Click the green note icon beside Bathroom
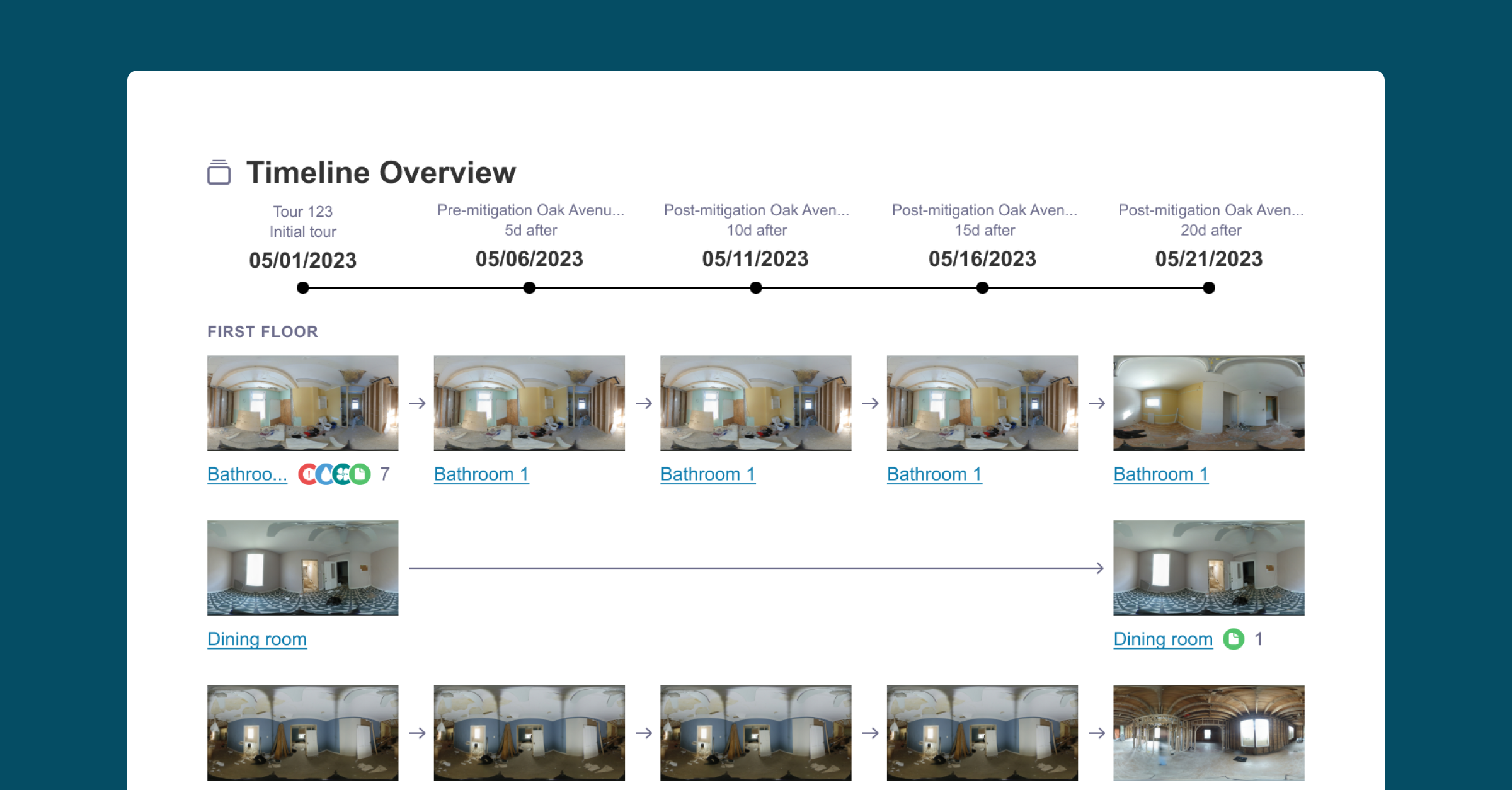 (x=361, y=474)
